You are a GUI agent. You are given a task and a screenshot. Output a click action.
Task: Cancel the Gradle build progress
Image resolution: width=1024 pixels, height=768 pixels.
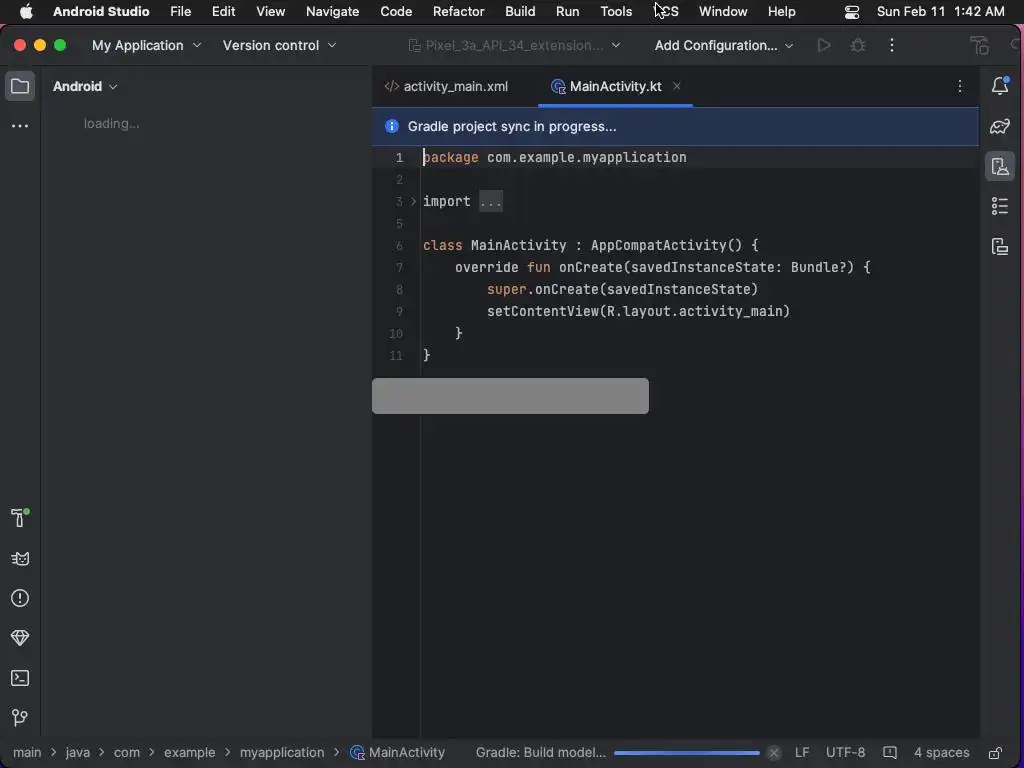coord(773,752)
